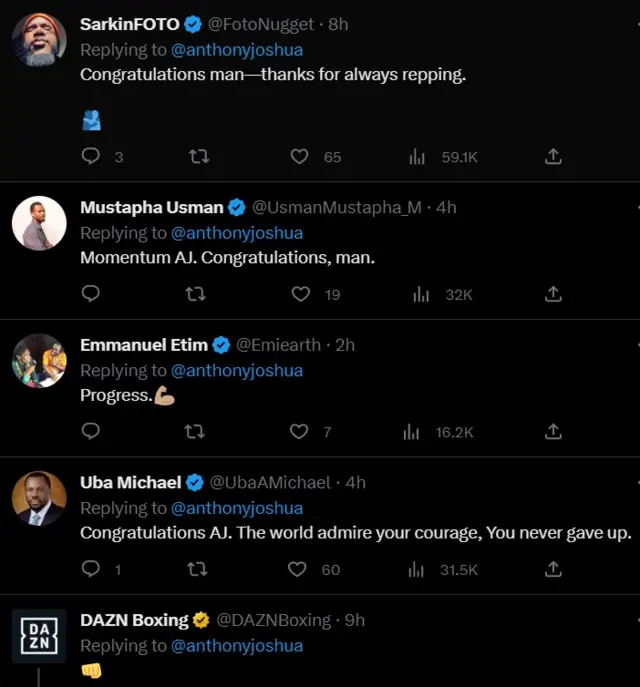Image resolution: width=640 pixels, height=687 pixels.
Task: Reply to Mustapha Usman's tweet
Action: coord(91,294)
